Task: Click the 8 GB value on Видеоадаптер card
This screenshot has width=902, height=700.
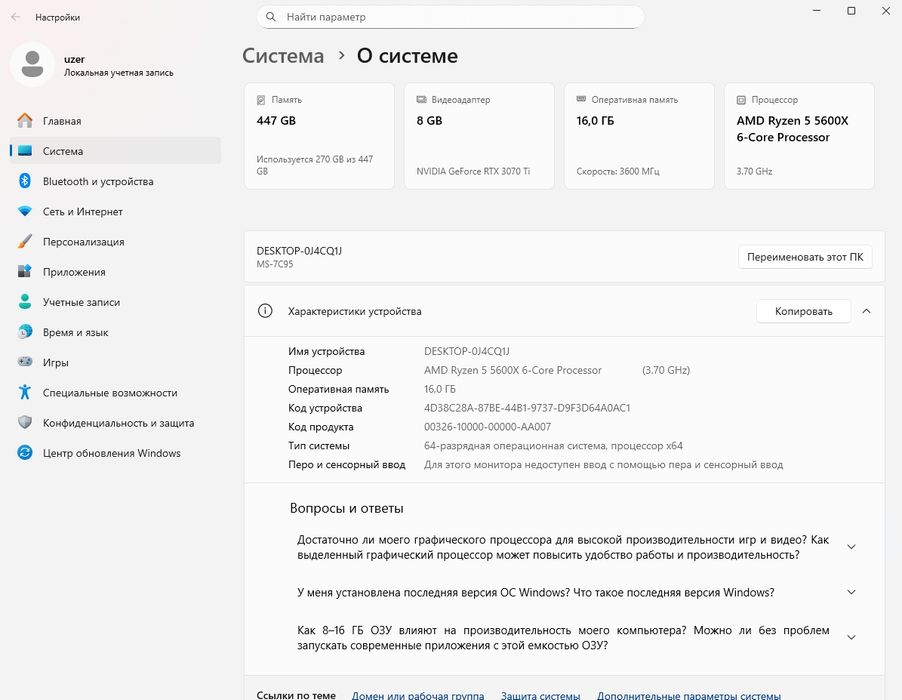Action: click(x=429, y=120)
